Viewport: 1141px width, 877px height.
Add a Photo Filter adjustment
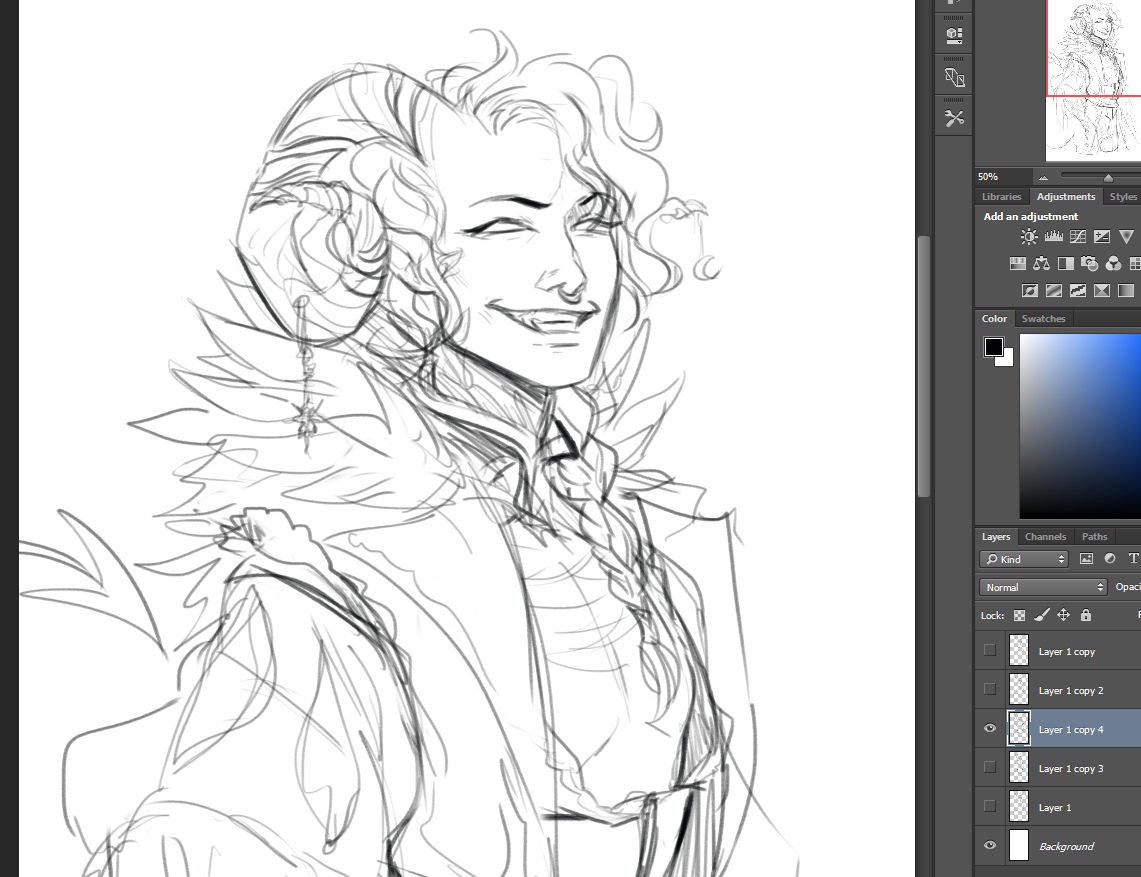pyautogui.click(x=1089, y=263)
